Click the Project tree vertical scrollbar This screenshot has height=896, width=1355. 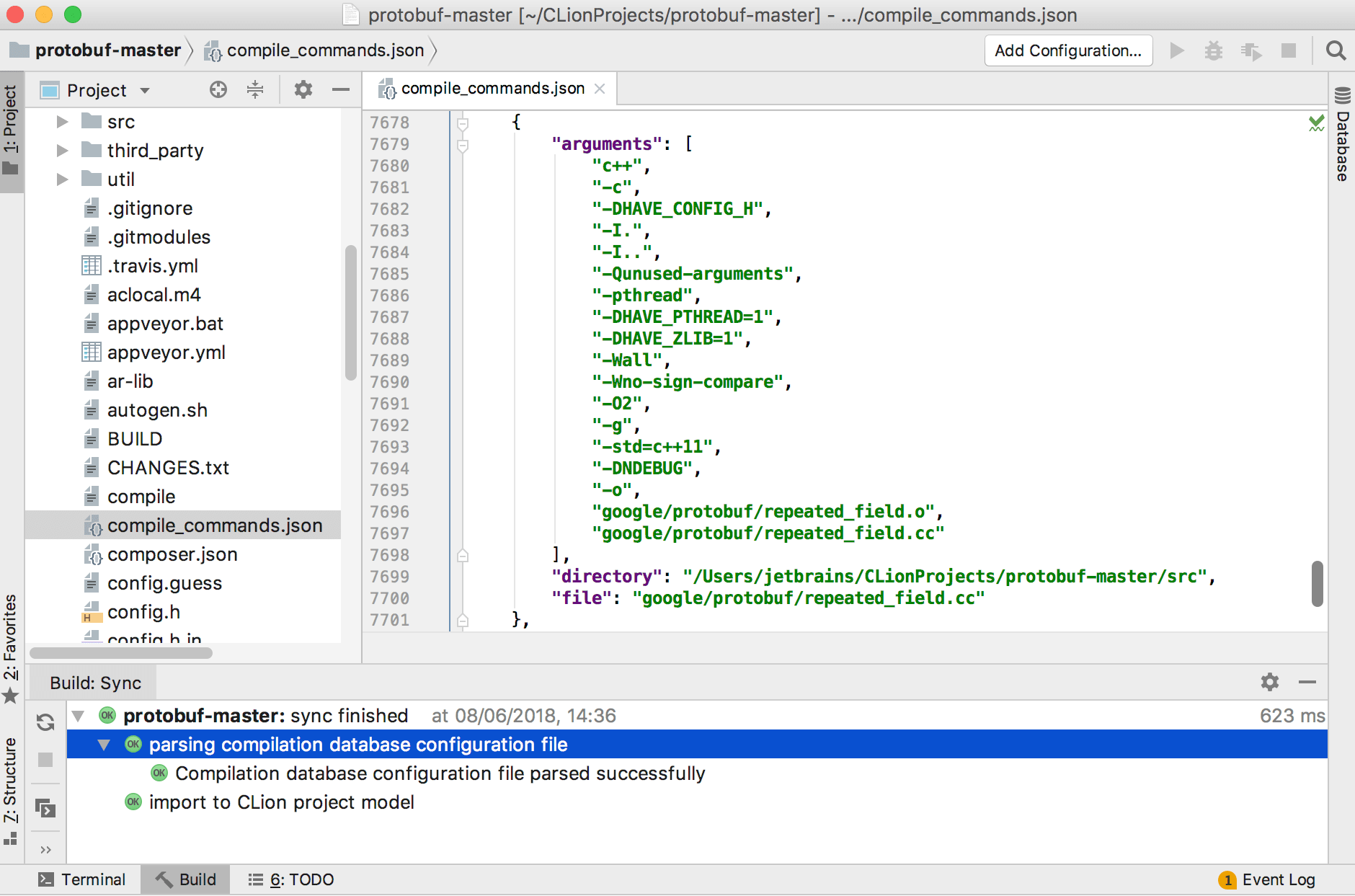(x=351, y=312)
